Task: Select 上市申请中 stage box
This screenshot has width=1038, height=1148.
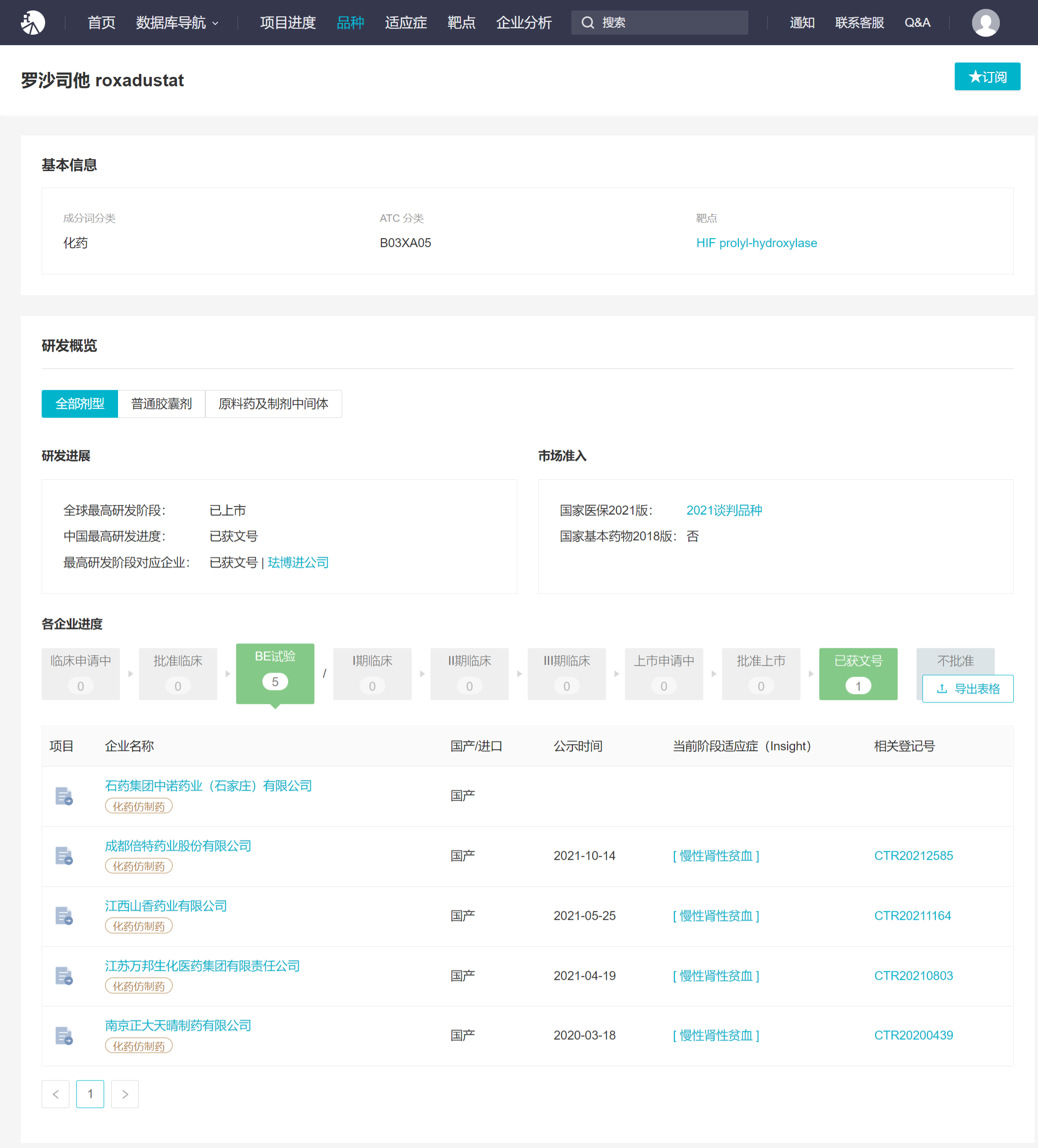Action: [664, 674]
